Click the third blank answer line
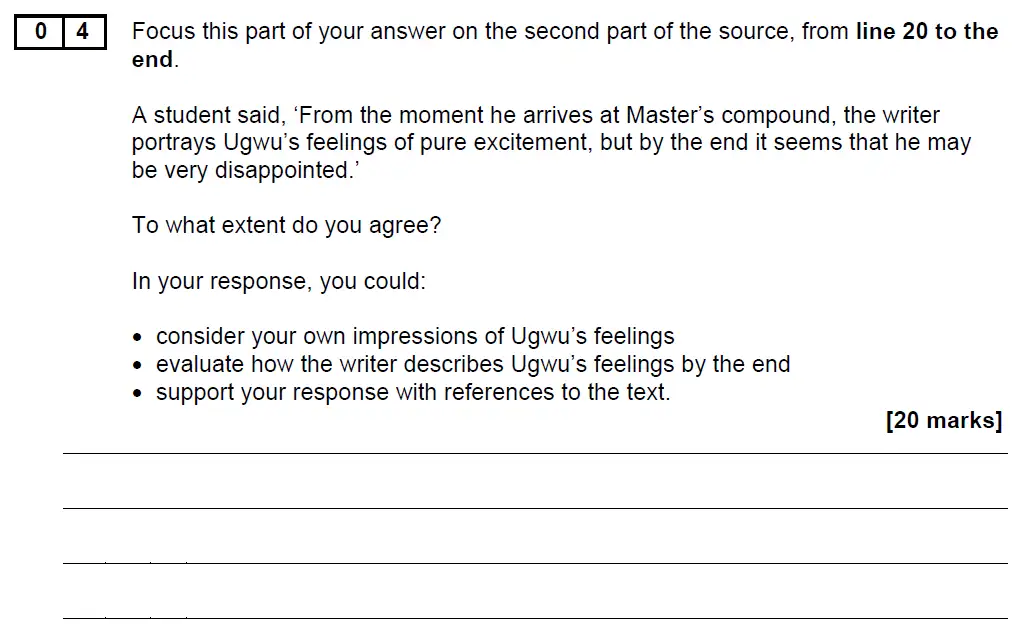Screen dimensions: 1029x634 pyautogui.click(x=535, y=563)
